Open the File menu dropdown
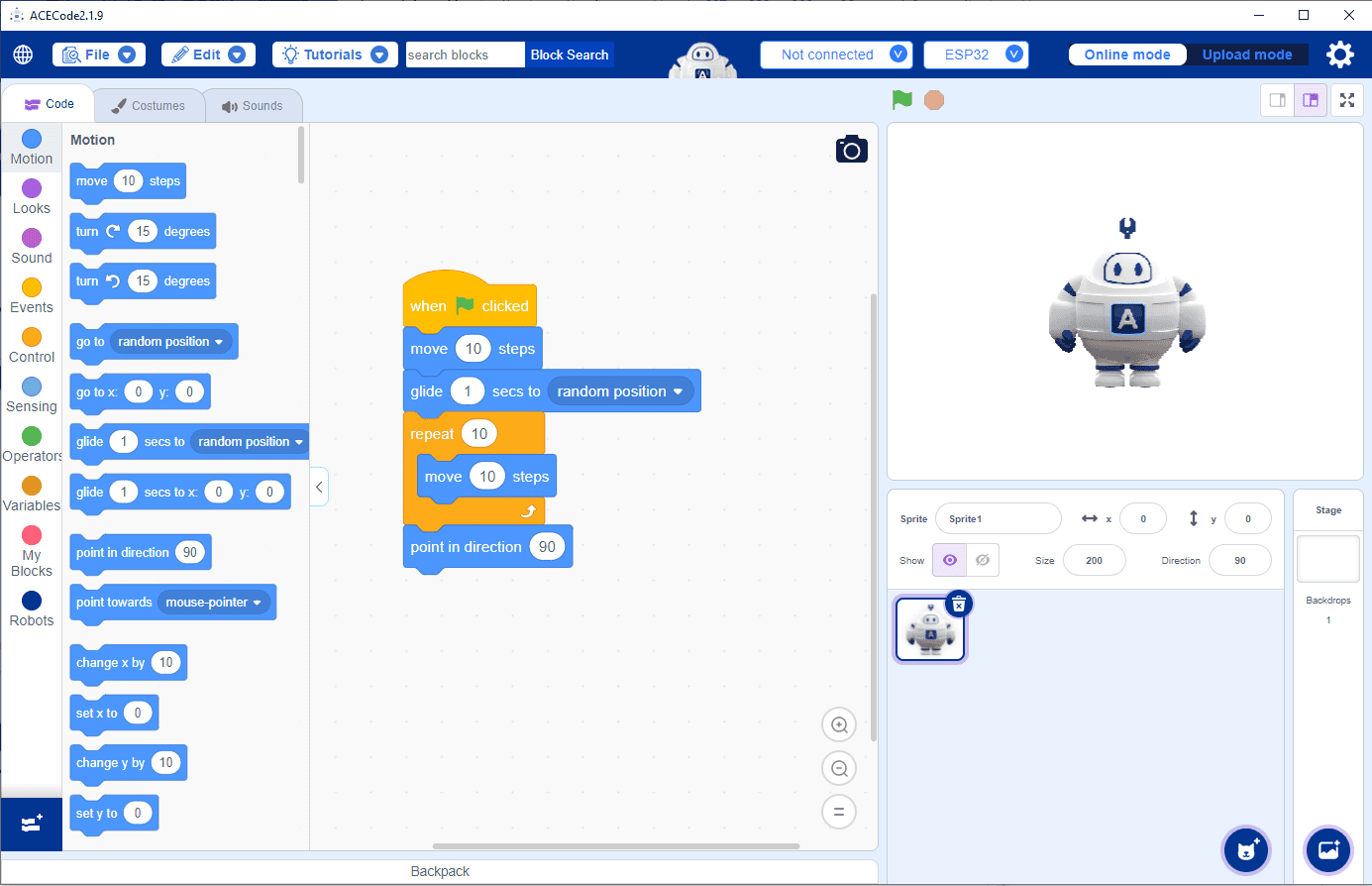 coord(98,55)
